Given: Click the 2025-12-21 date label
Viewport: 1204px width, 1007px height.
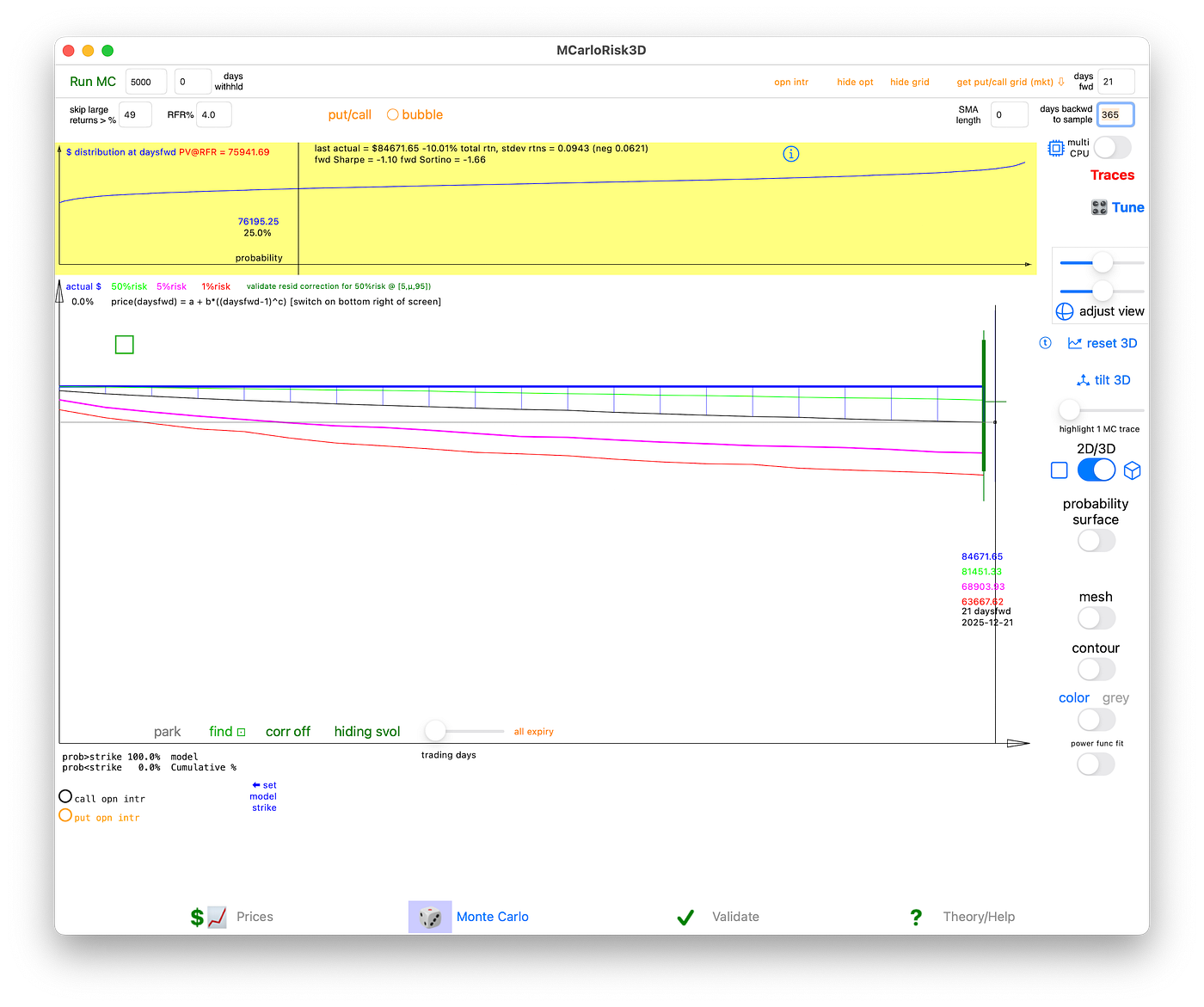Looking at the screenshot, I should click(x=987, y=623).
